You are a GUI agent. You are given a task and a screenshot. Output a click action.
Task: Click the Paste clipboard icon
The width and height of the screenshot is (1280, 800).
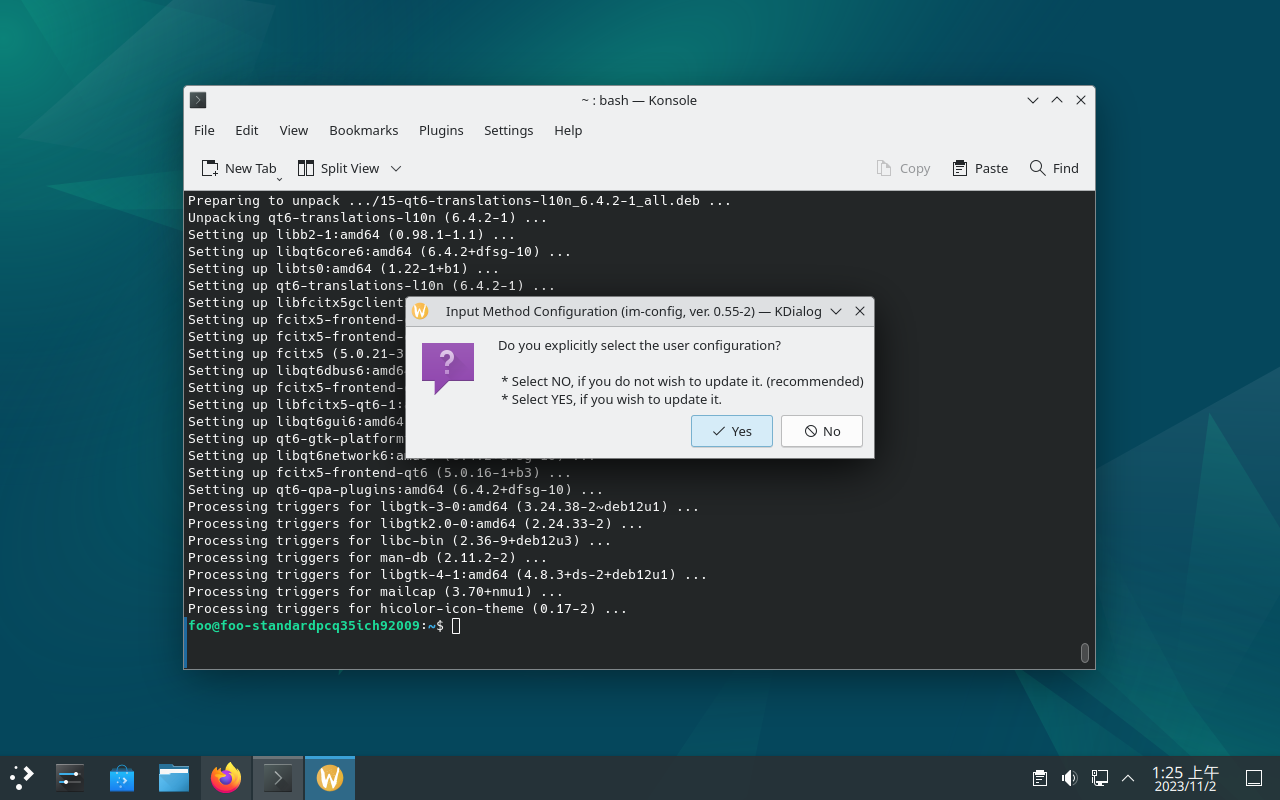[960, 168]
